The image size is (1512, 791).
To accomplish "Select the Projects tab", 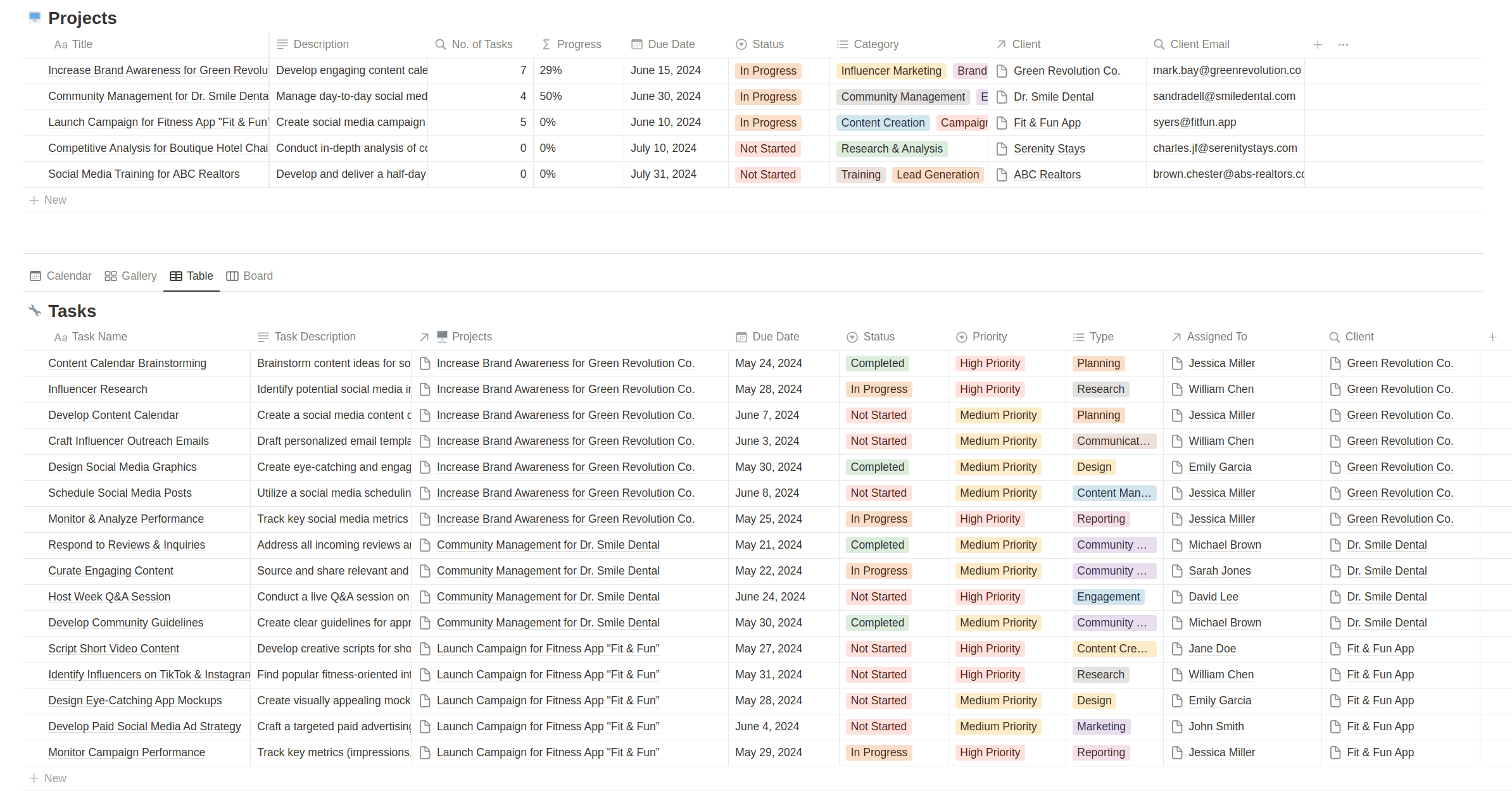I will (x=471, y=336).
